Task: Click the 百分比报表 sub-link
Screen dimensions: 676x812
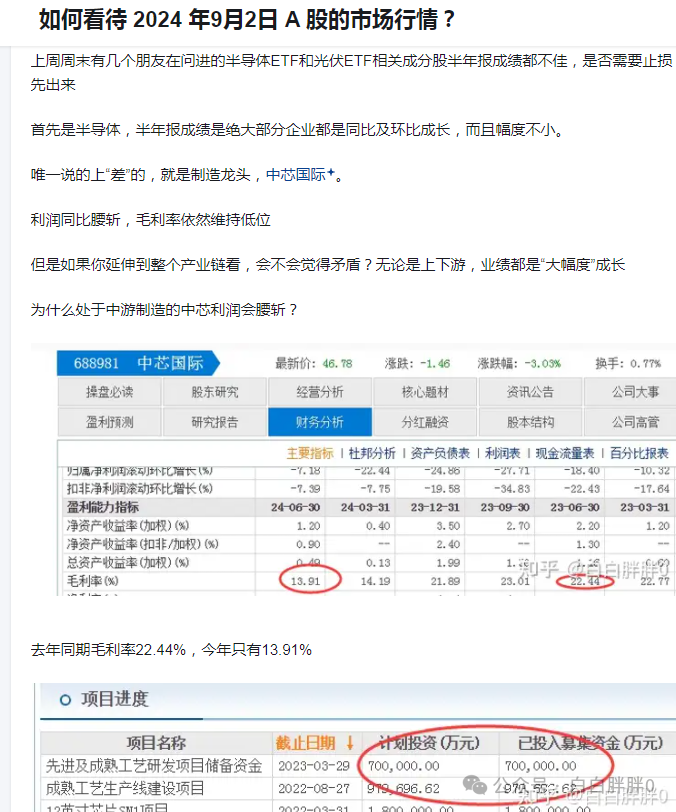Action: [x=639, y=454]
